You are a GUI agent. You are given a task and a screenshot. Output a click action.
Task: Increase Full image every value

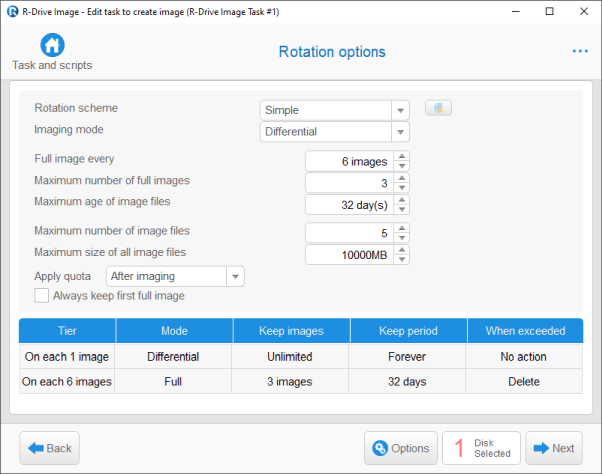(x=402, y=156)
